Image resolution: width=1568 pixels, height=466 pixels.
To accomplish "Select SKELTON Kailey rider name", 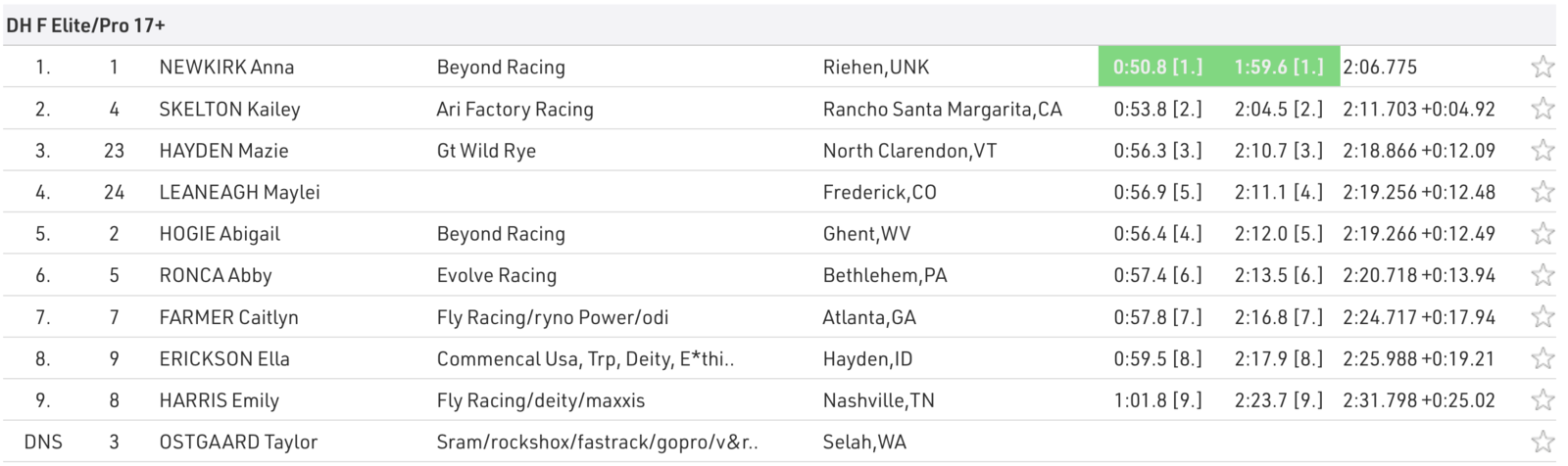I will coord(229,109).
